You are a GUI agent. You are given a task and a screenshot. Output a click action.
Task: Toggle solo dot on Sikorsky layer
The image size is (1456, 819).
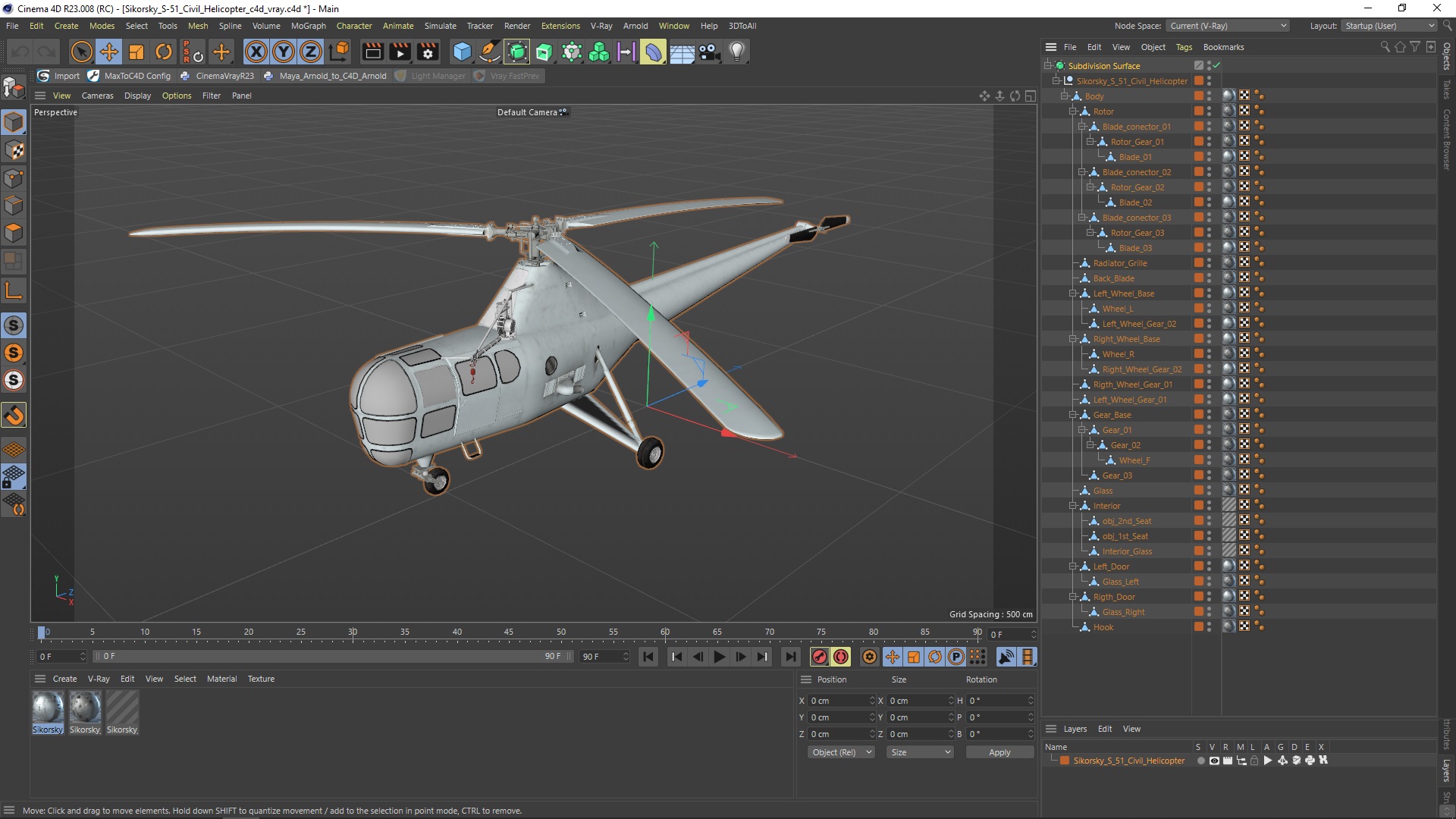(x=1200, y=761)
